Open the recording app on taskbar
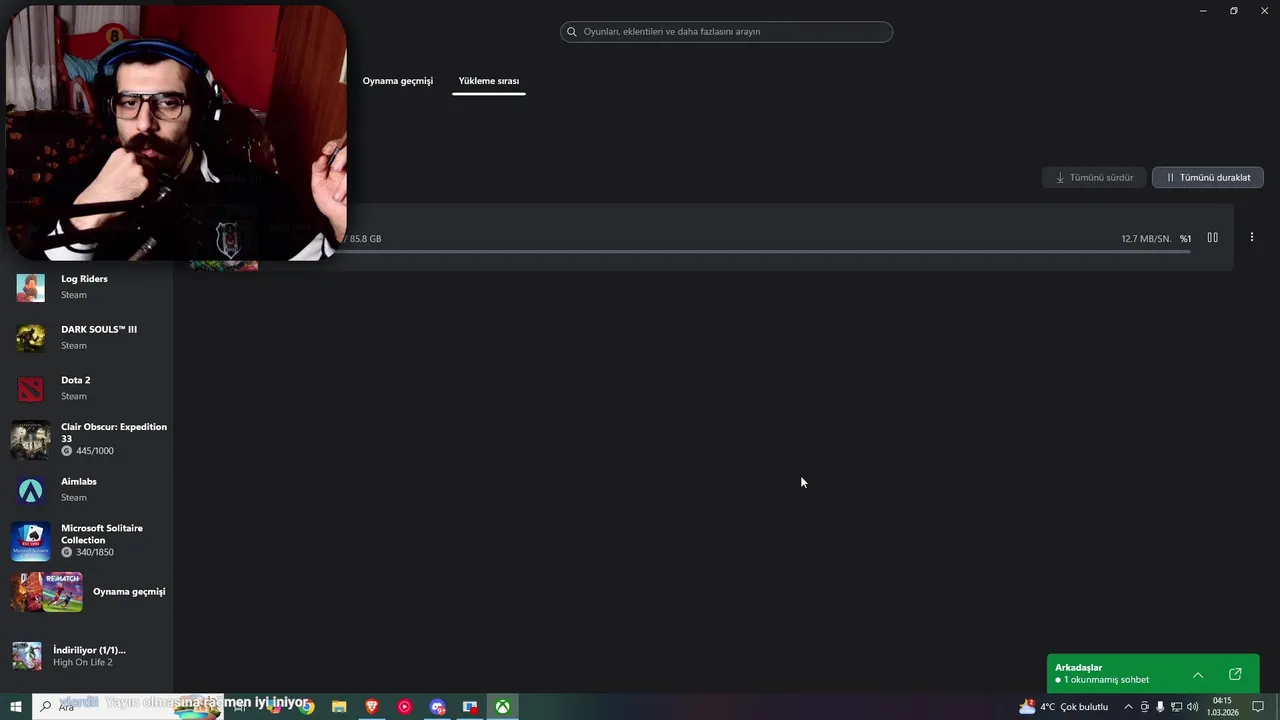This screenshot has height=720, width=1280. coord(470,707)
